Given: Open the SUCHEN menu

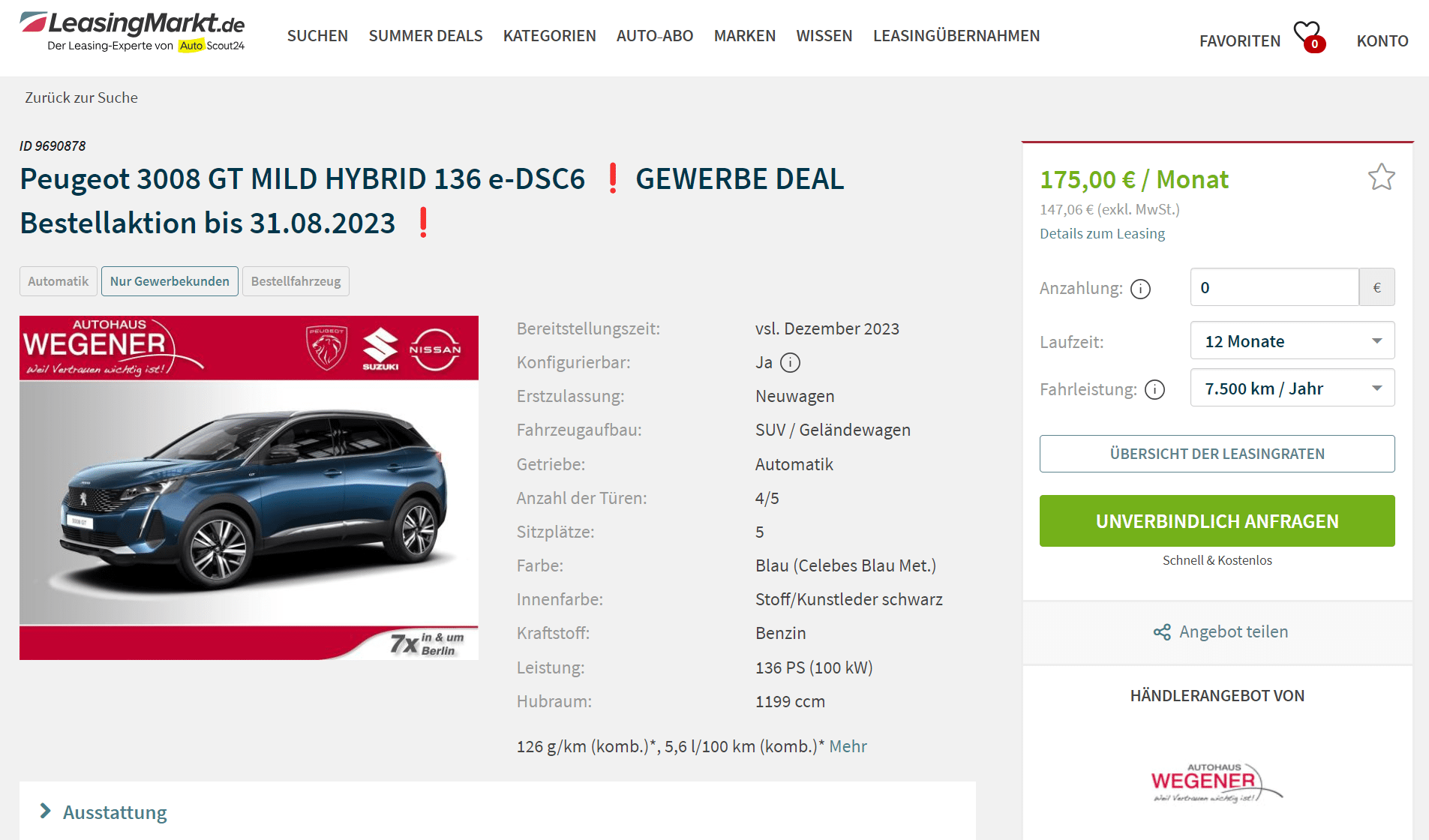Looking at the screenshot, I should (317, 36).
